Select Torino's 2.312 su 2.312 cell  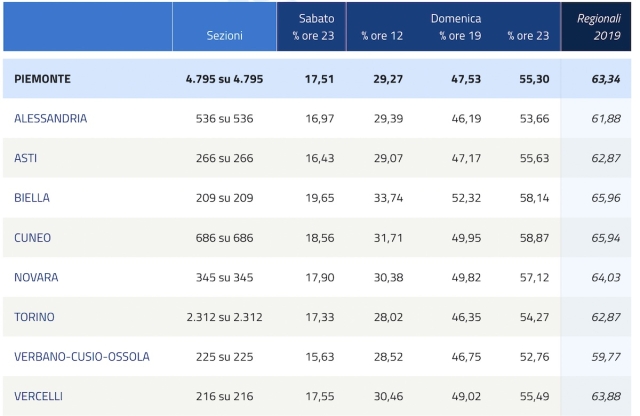coord(224,317)
